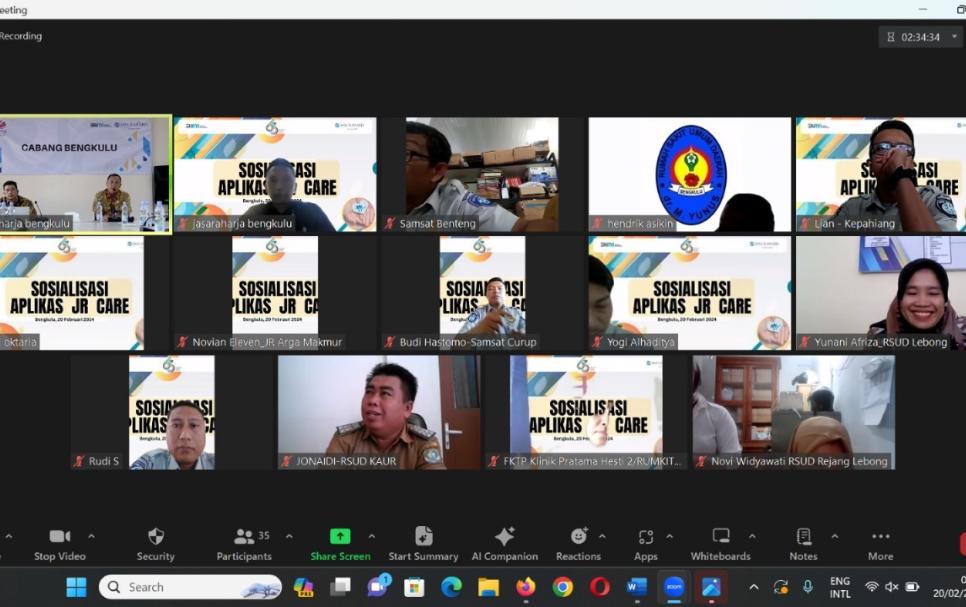This screenshot has height=607, width=966.
Task: Select the FKTP Klinik Pratama Hesti video tile
Action: pos(586,412)
